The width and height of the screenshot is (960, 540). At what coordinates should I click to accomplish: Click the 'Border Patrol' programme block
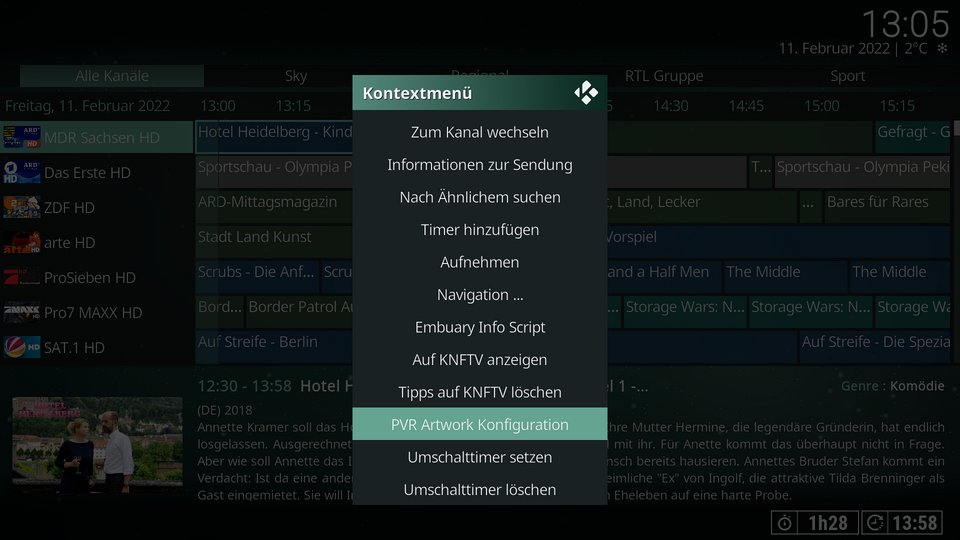(x=299, y=312)
